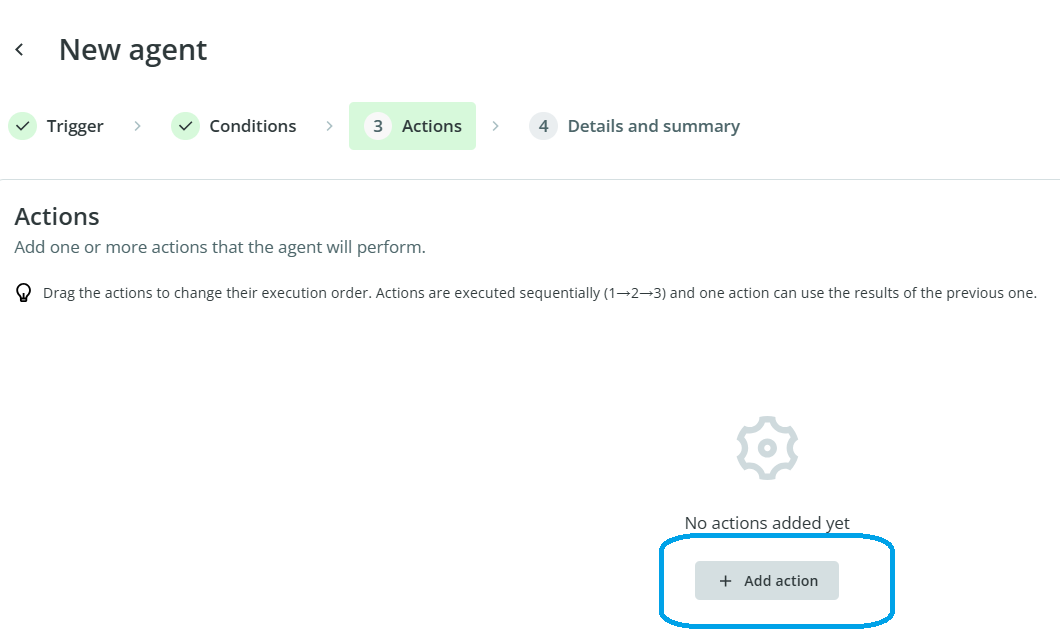Jump to Details and summary step

[653, 126]
